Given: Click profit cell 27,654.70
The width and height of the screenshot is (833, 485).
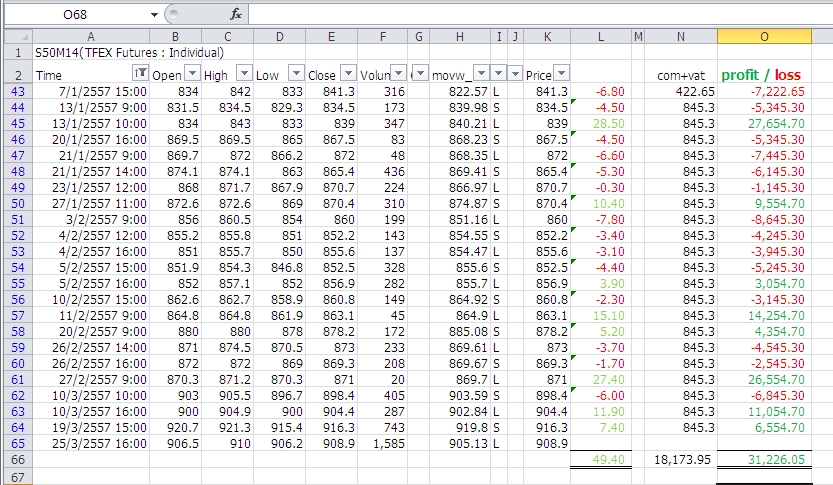Looking at the screenshot, I should tap(764, 123).
